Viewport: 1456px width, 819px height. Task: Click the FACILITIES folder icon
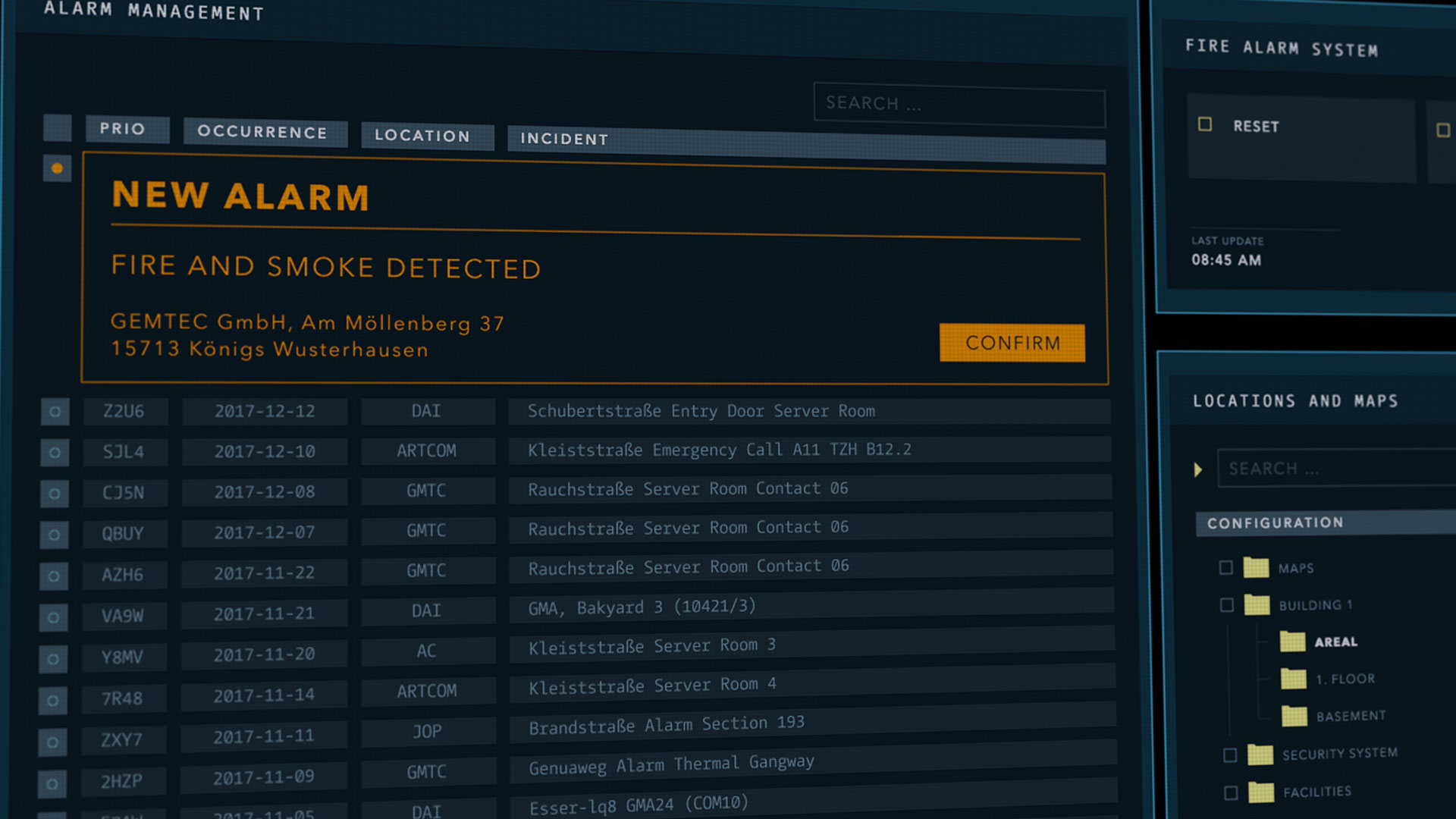coord(1261,792)
